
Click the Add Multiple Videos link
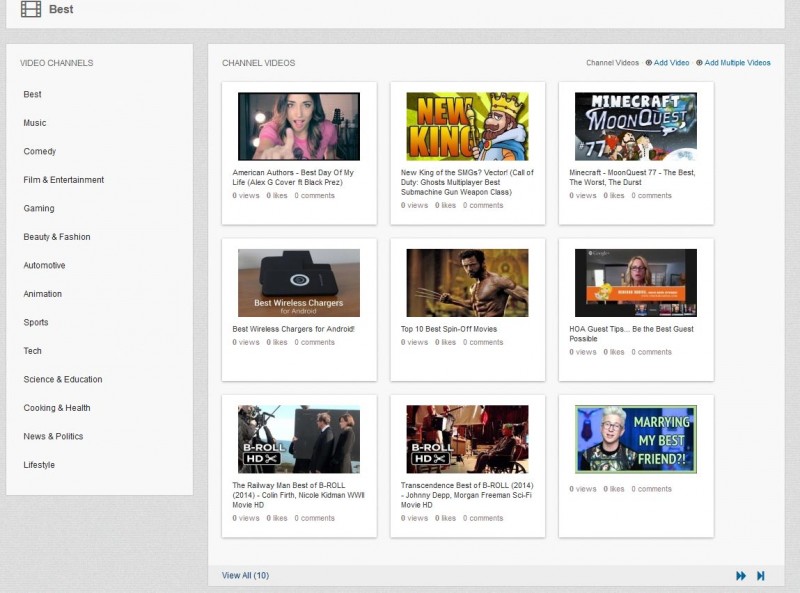coord(737,63)
